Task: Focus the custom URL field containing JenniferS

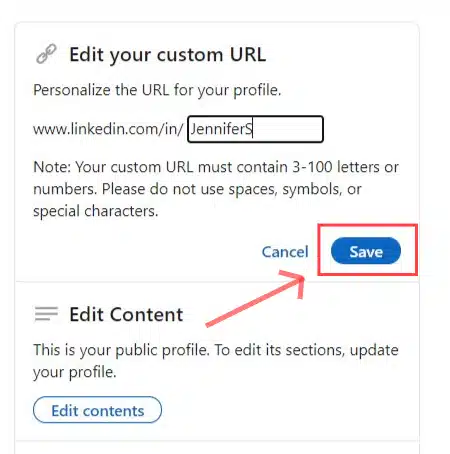Action: click(255, 129)
